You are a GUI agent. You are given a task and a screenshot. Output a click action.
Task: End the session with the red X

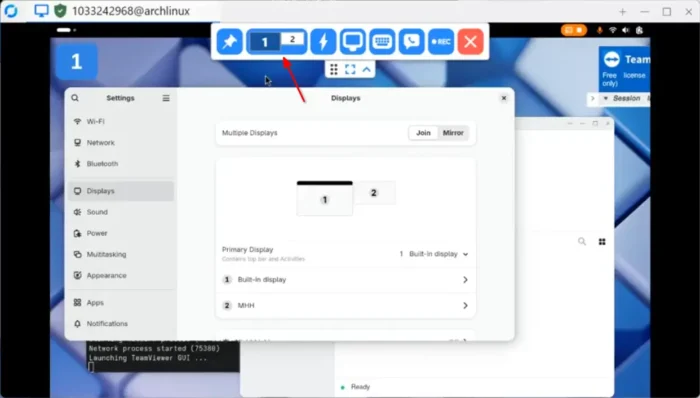pyautogui.click(x=471, y=41)
